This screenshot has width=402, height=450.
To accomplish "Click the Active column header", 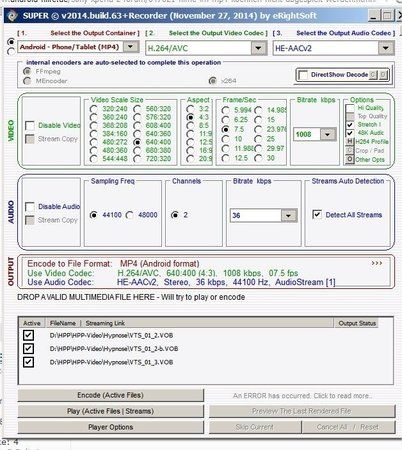I will (32, 323).
